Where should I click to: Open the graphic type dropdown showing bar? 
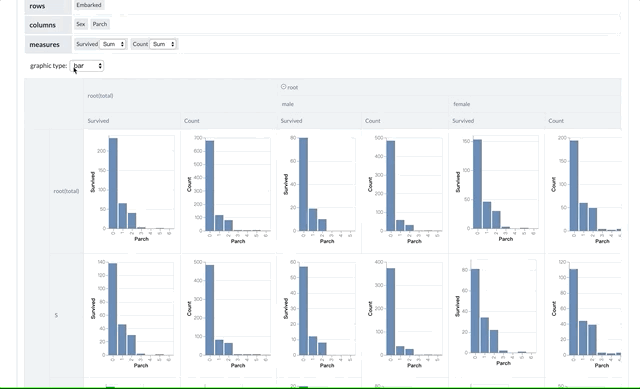[87, 66]
